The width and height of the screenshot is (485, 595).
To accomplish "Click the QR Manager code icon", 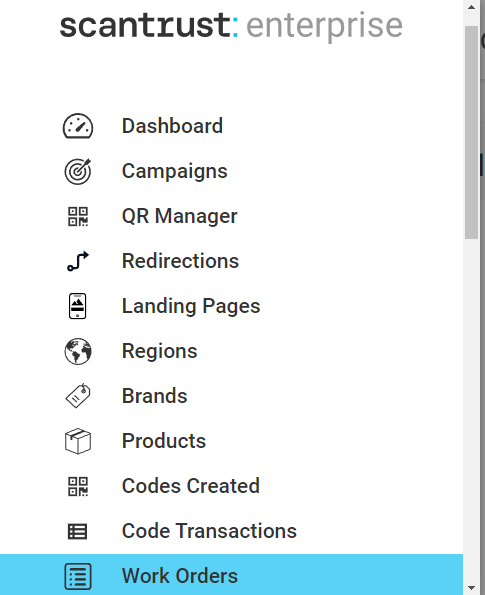I will [x=78, y=216].
